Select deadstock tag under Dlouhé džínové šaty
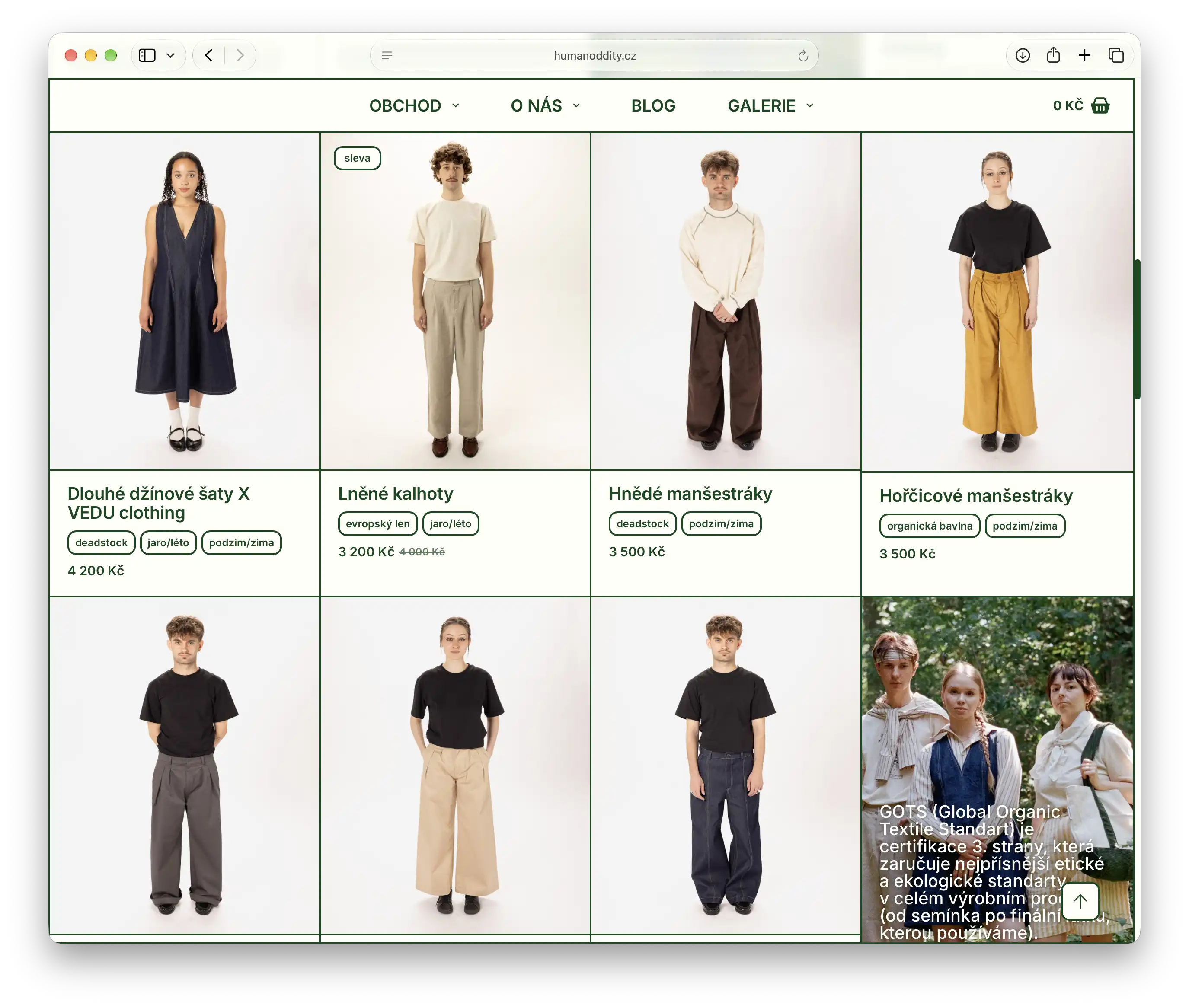Screen dimensions: 1189x1008 coord(101,543)
